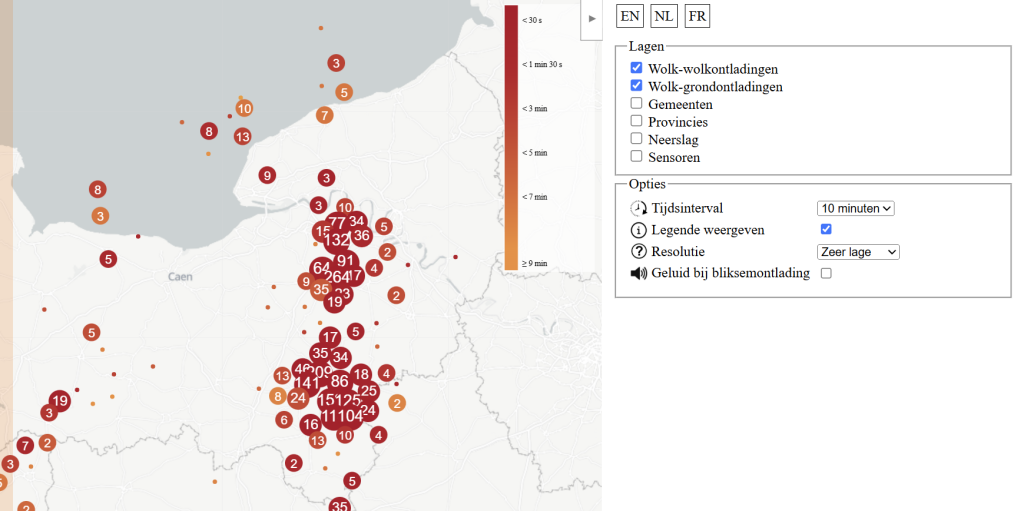The image size is (1024, 511).
Task: Switch language to FR
Action: (697, 16)
